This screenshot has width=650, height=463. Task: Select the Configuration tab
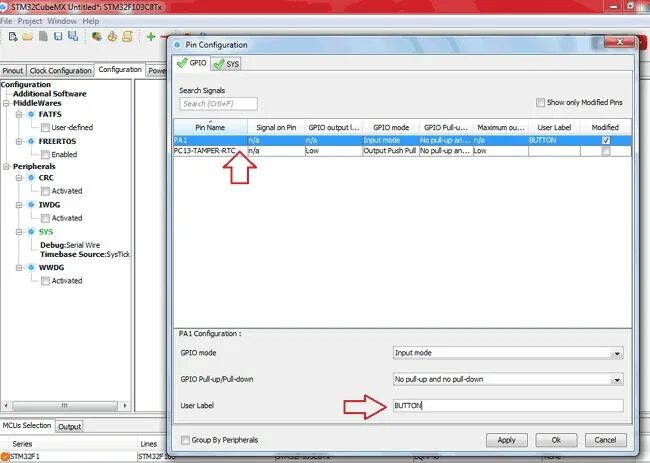(120, 70)
